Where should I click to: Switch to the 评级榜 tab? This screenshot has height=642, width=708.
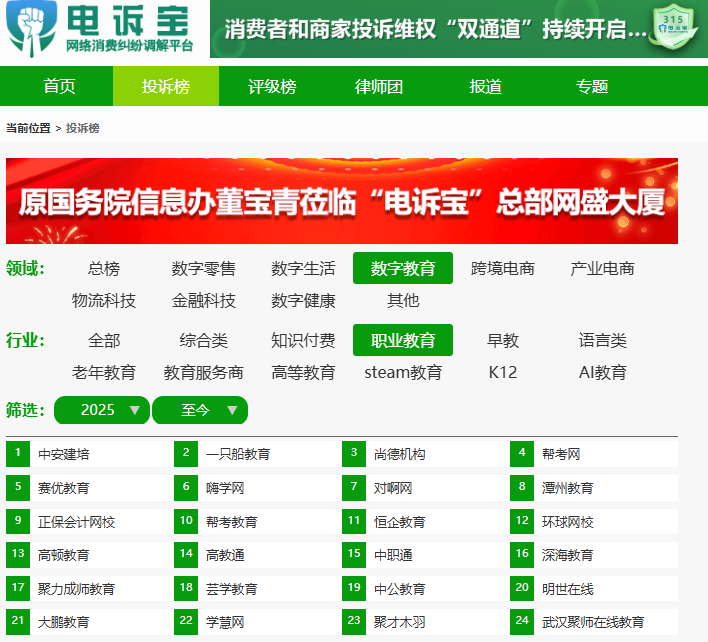coord(272,86)
